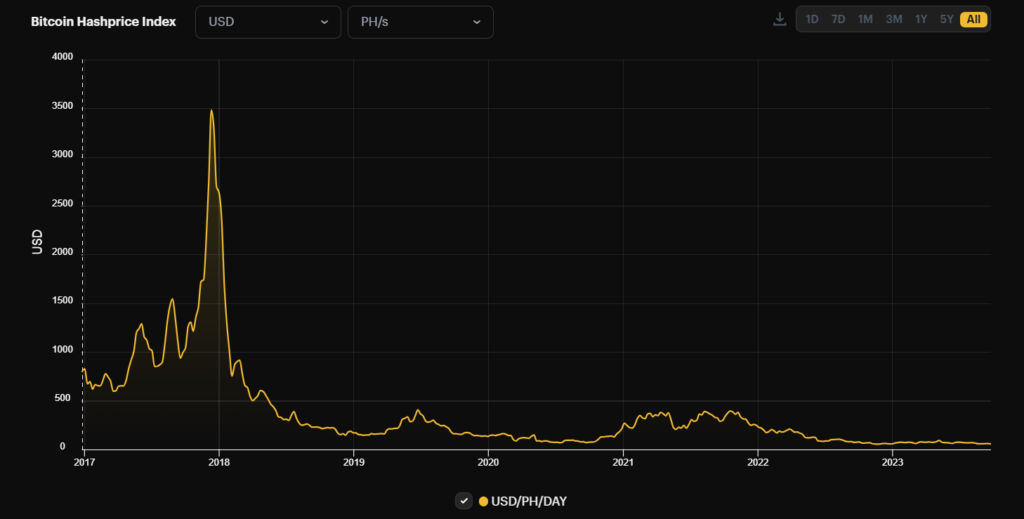This screenshot has height=519, width=1024.
Task: Switch to the 7D time range
Action: coord(839,20)
